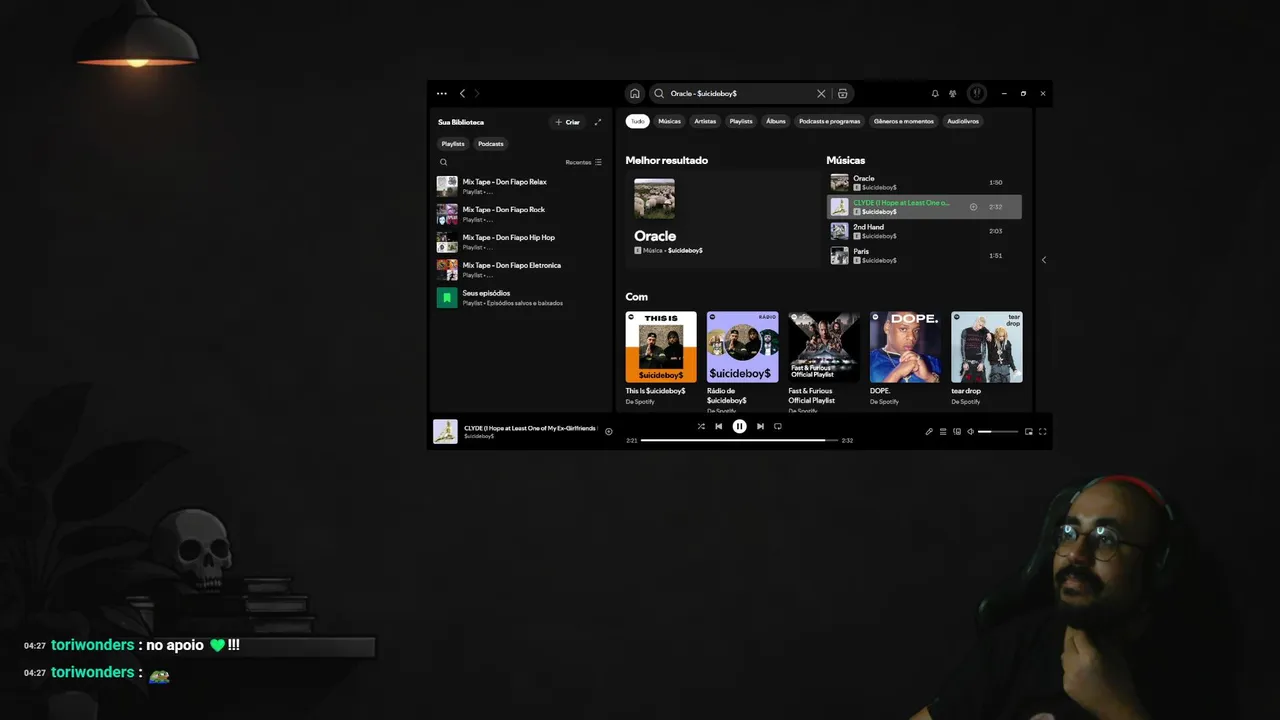
Task: Toggle shuffle playback
Action: pos(701,426)
